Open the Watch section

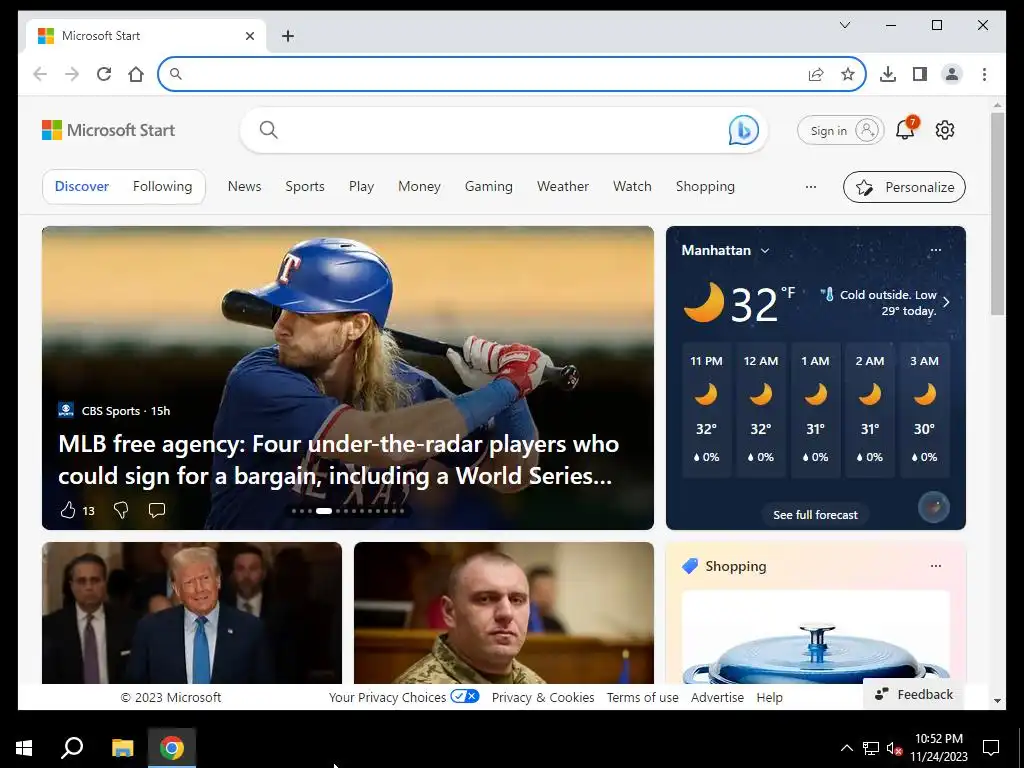(632, 187)
